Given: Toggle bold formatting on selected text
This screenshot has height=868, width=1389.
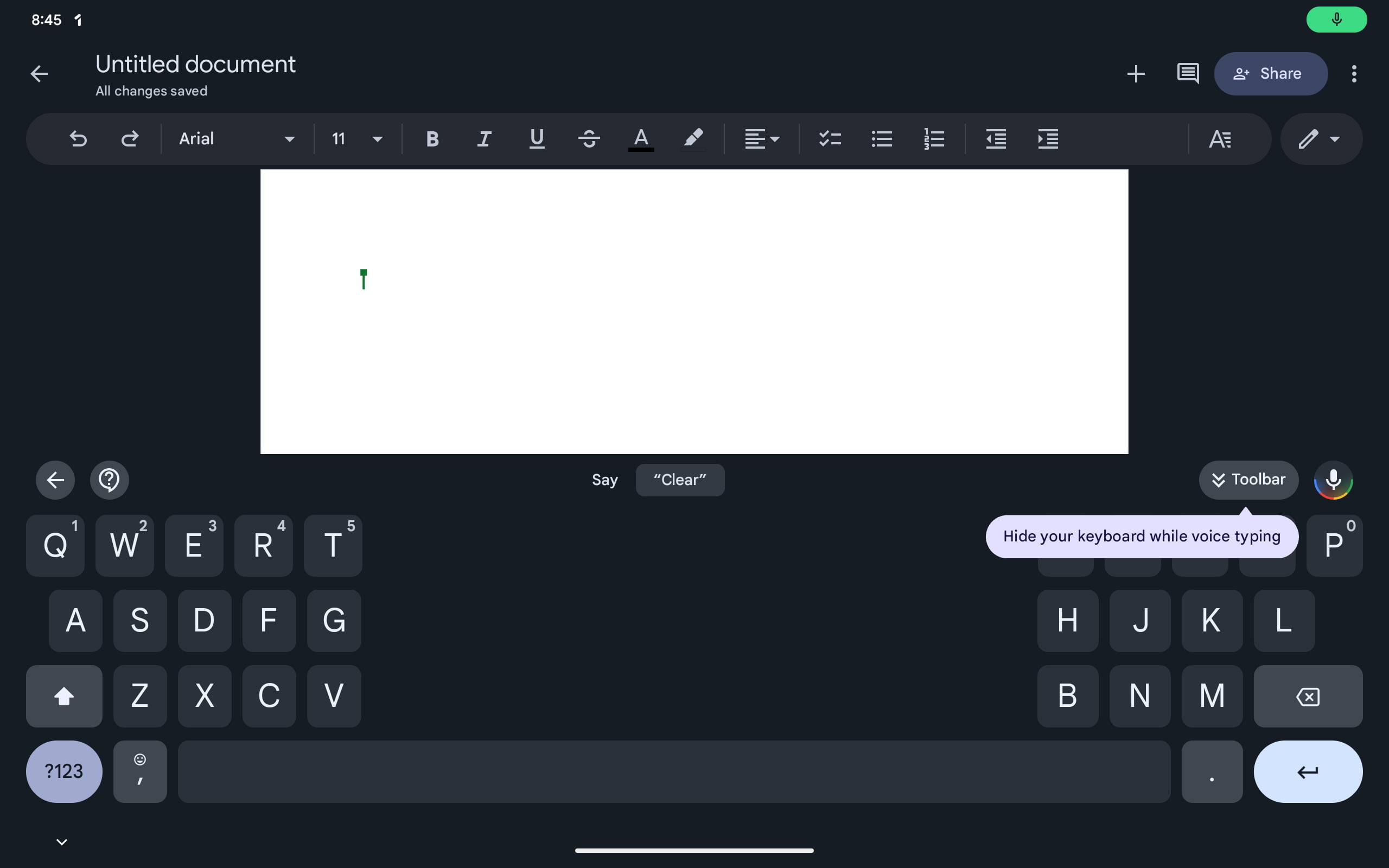Looking at the screenshot, I should click(431, 138).
